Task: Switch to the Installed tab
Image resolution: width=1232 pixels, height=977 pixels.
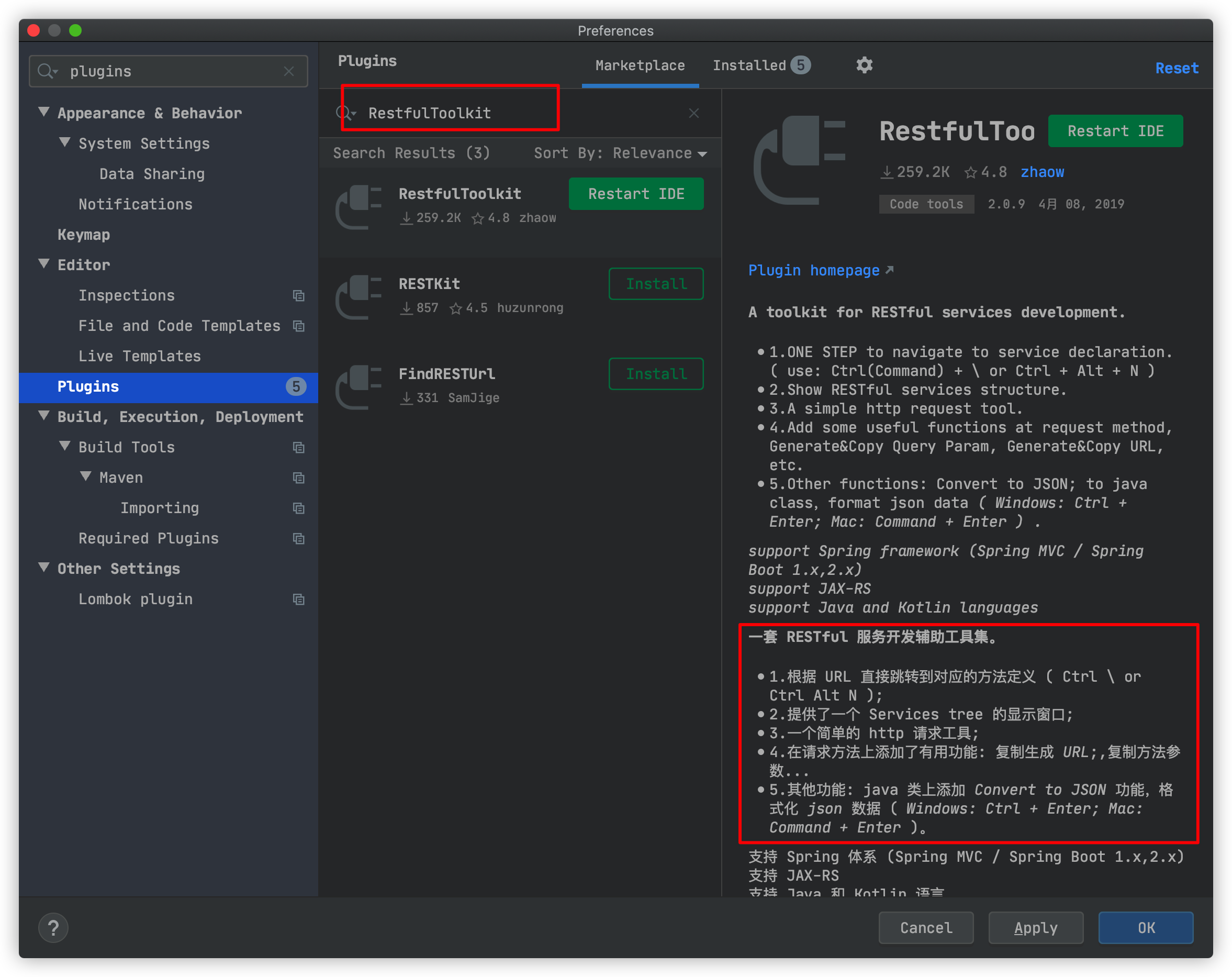Action: tap(761, 66)
